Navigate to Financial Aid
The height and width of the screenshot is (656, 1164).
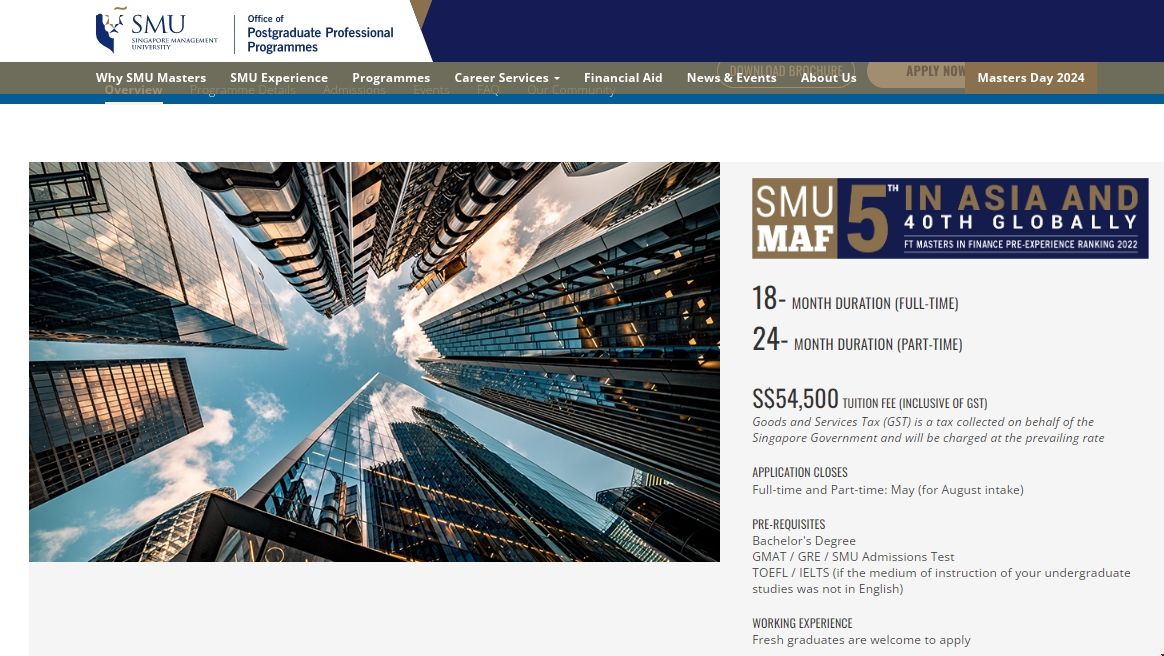click(623, 77)
